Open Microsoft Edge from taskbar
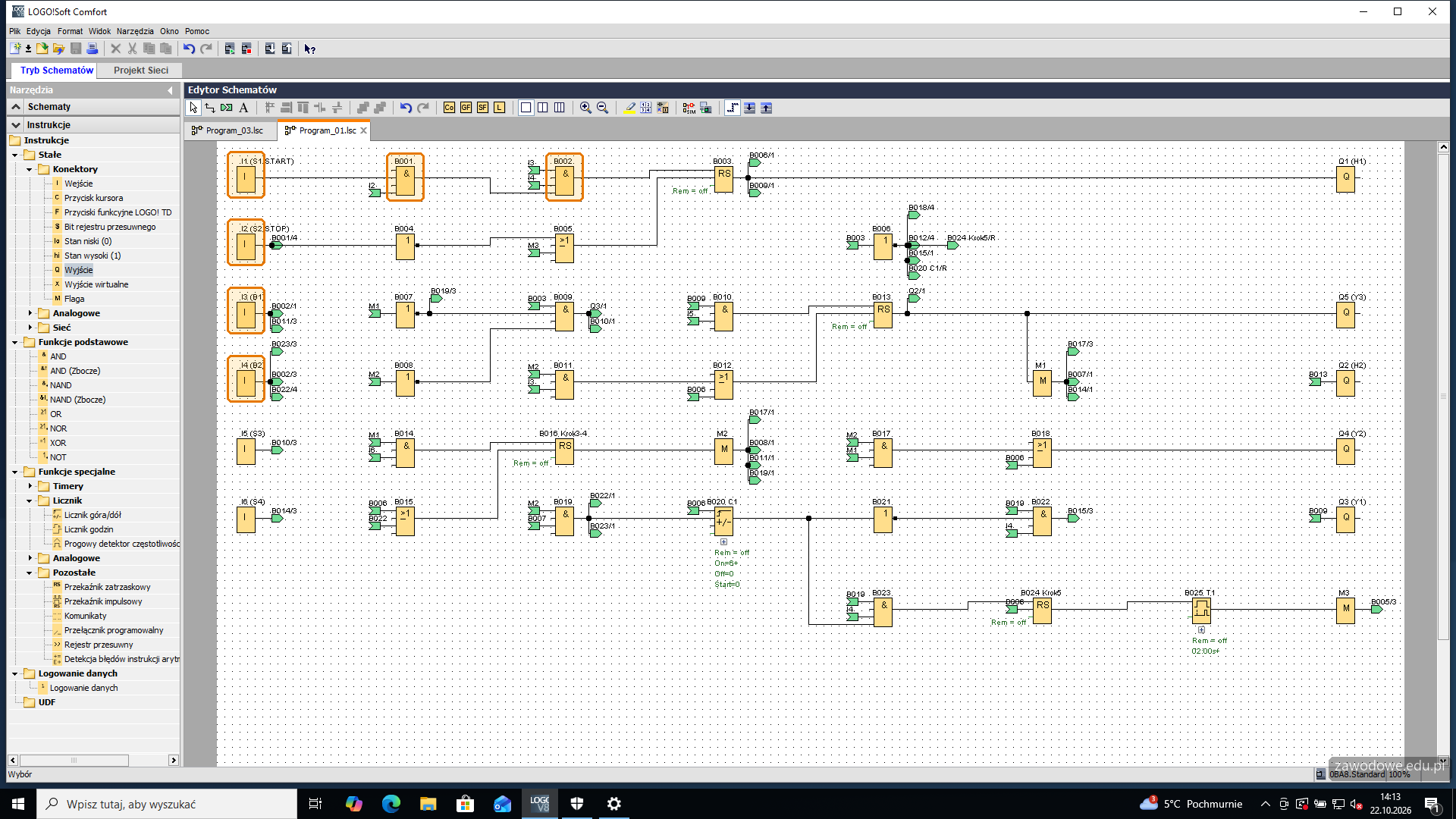1456x819 pixels. click(391, 804)
